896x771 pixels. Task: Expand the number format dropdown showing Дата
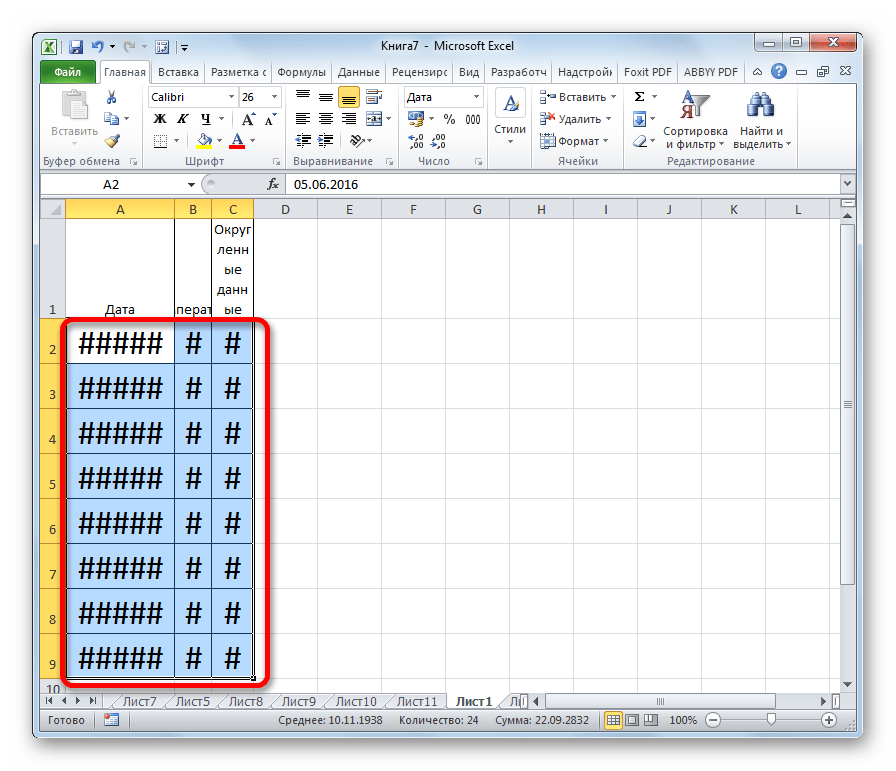476,97
